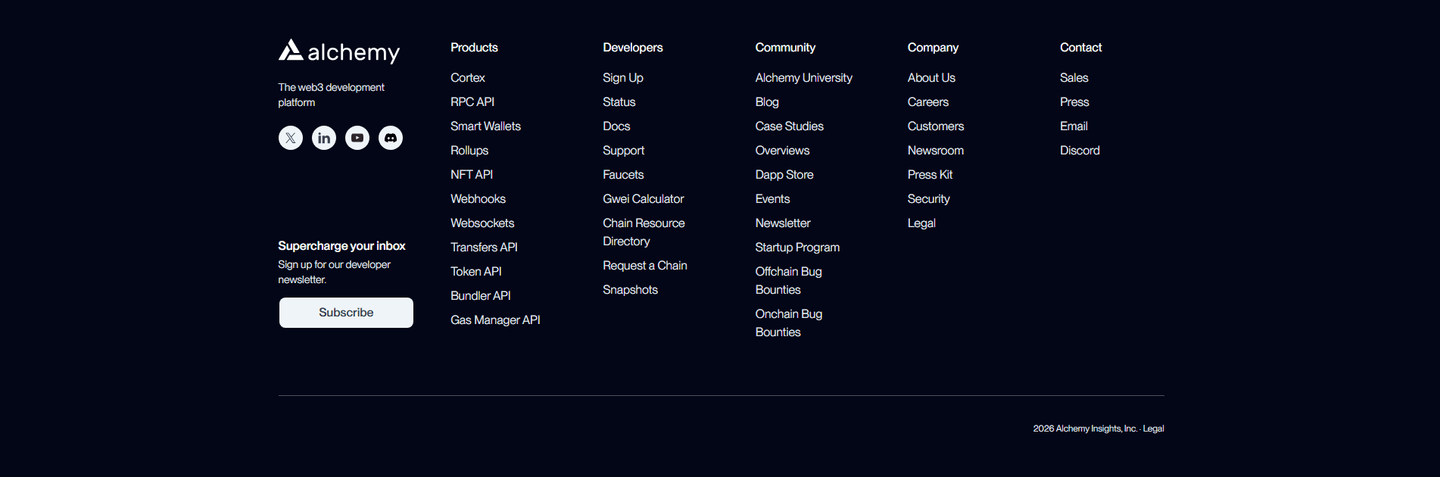1440x477 pixels.
Task: Visit the Rollups link
Action: [x=470, y=150]
